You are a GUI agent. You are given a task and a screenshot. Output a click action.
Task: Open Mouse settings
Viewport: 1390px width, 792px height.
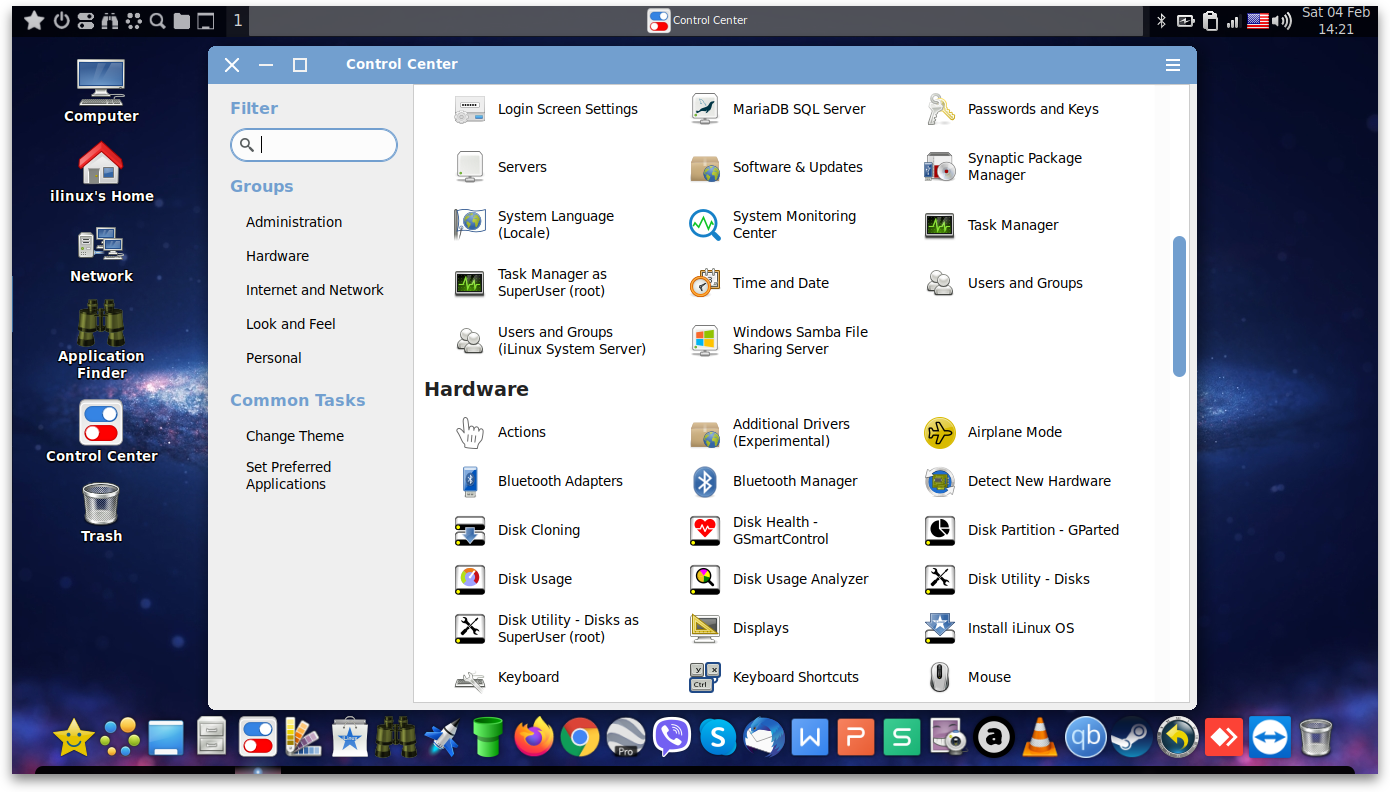[x=968, y=677]
